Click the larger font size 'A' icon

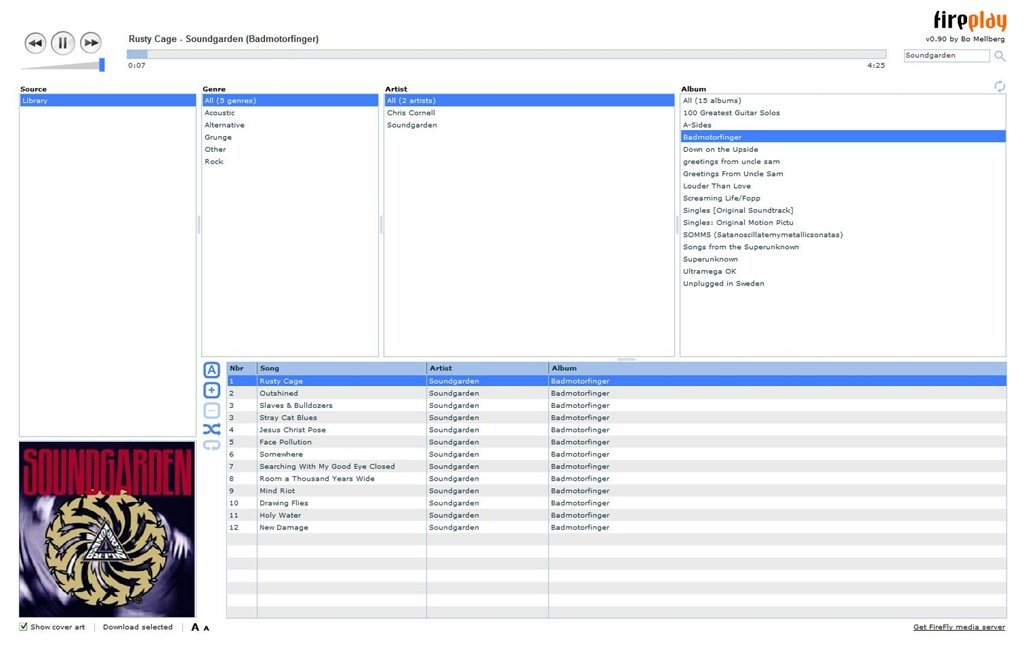[195, 627]
